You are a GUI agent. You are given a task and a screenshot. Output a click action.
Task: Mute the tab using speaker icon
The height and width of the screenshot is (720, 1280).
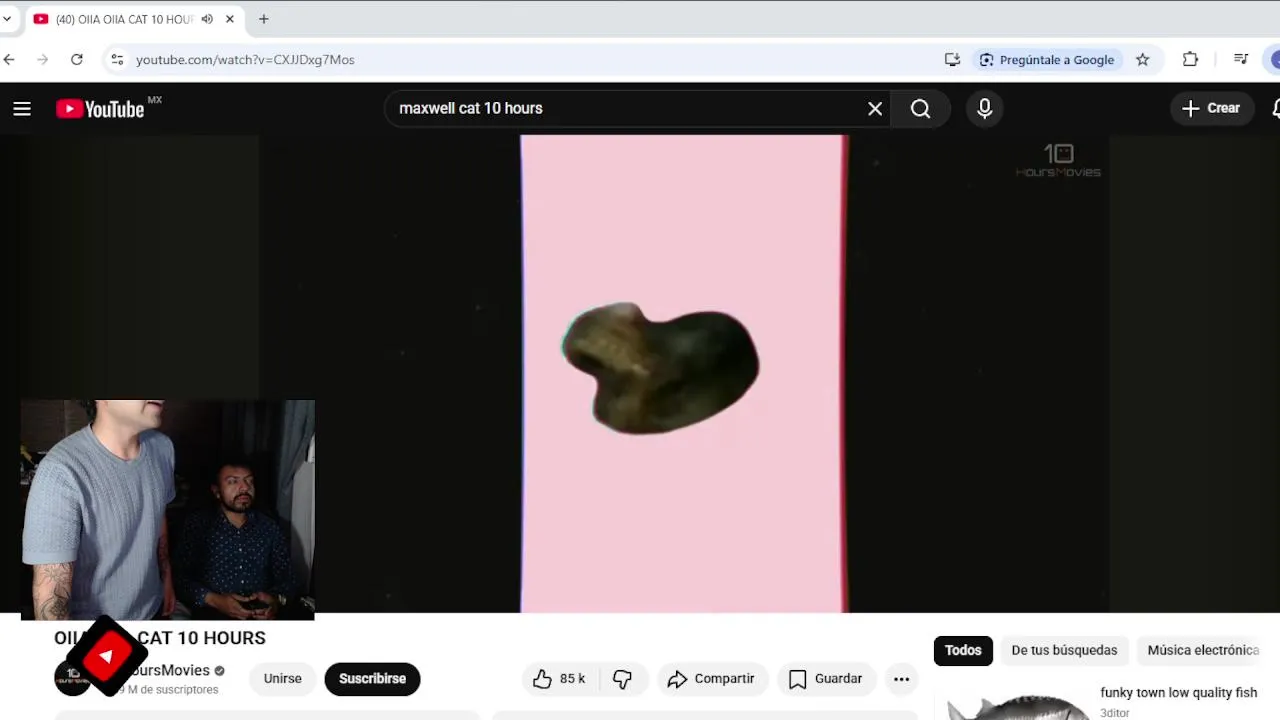click(x=207, y=19)
